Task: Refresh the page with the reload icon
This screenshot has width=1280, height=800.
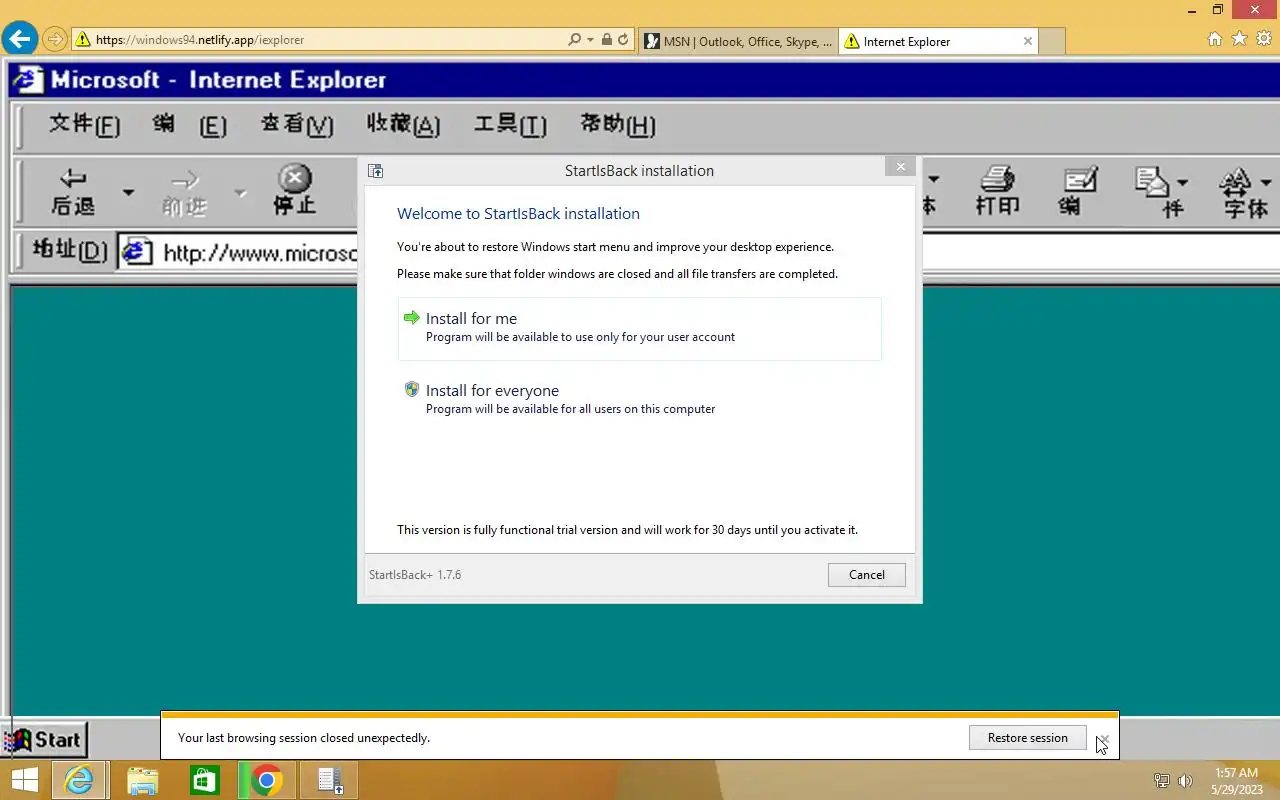Action: coord(623,40)
